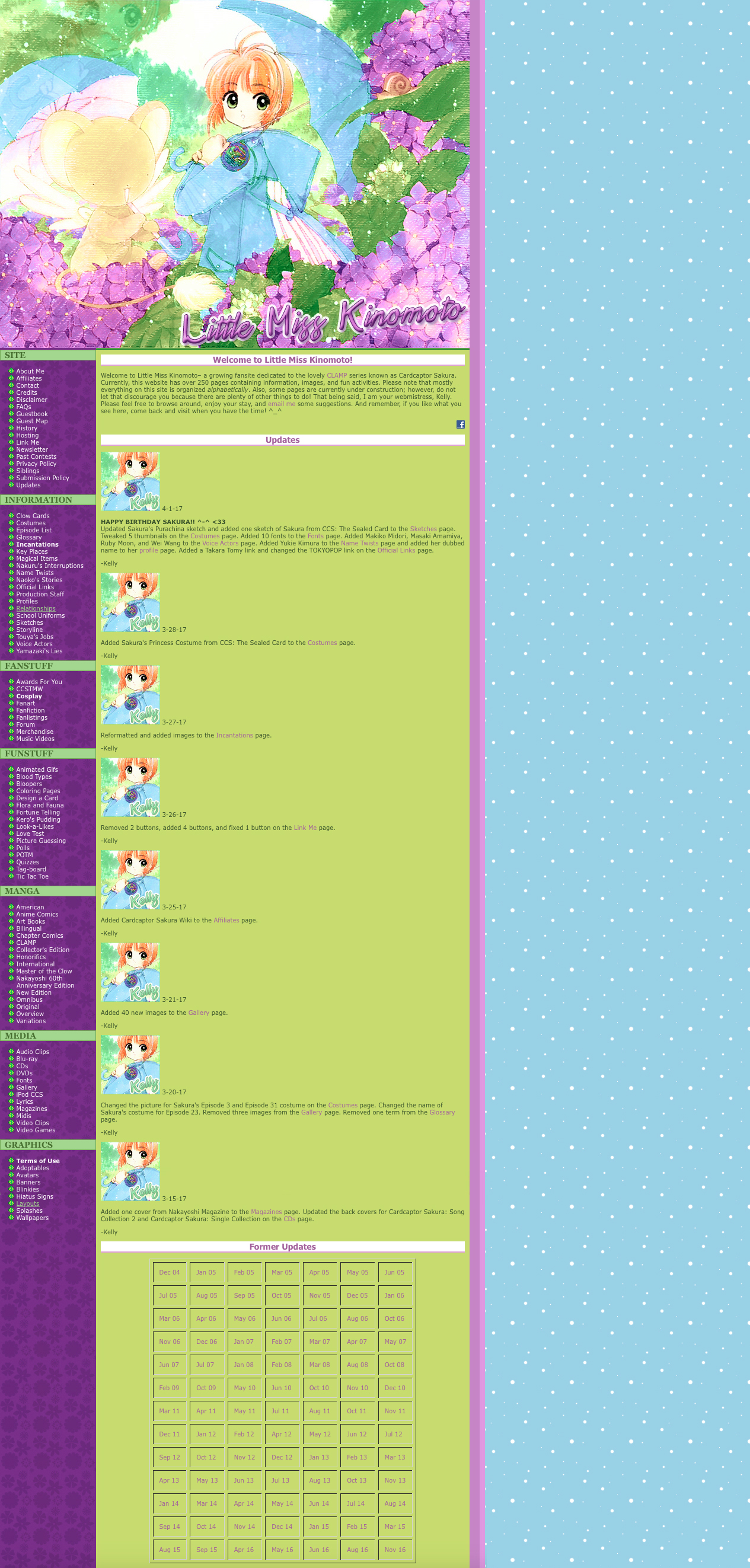
Task: Open the Wallpapers sidebar link
Action: pos(32,1218)
